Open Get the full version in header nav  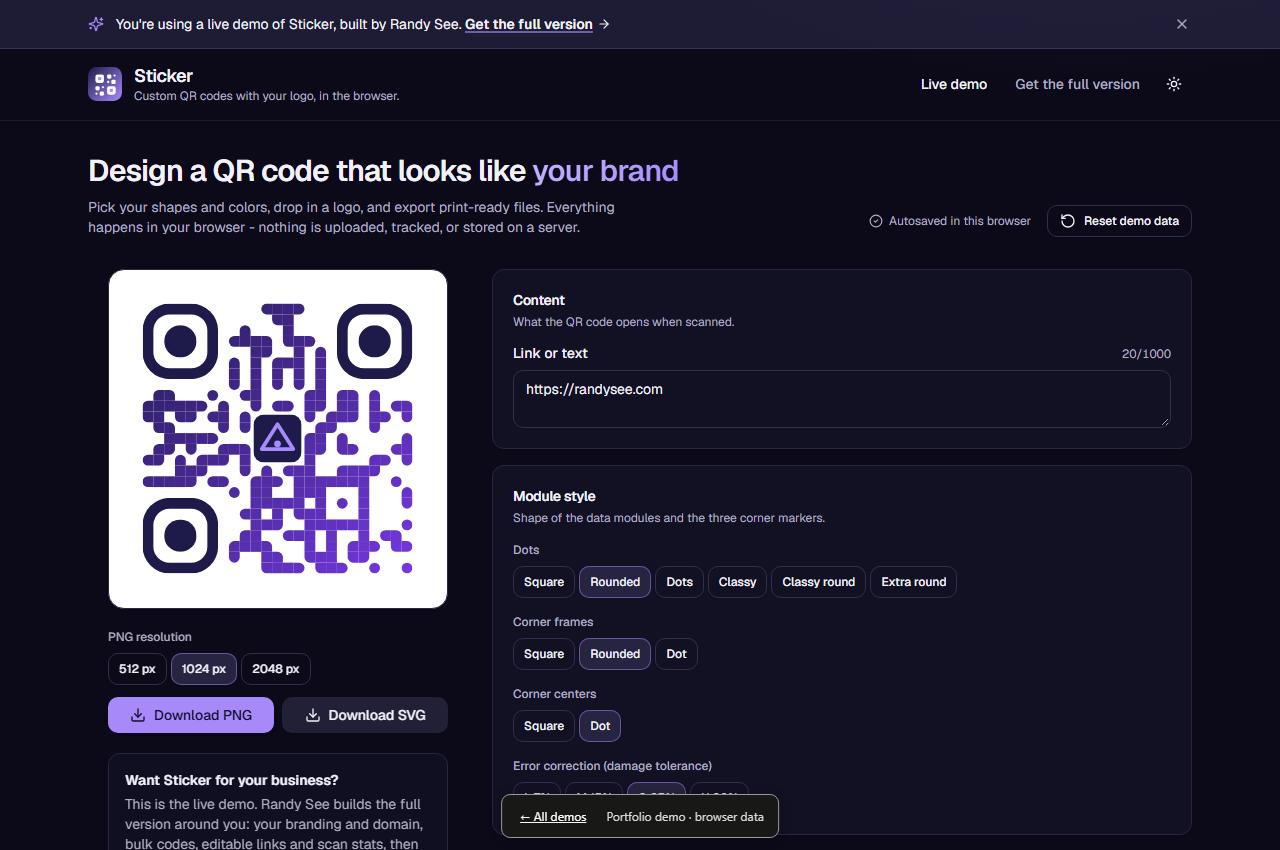pyautogui.click(x=1077, y=84)
